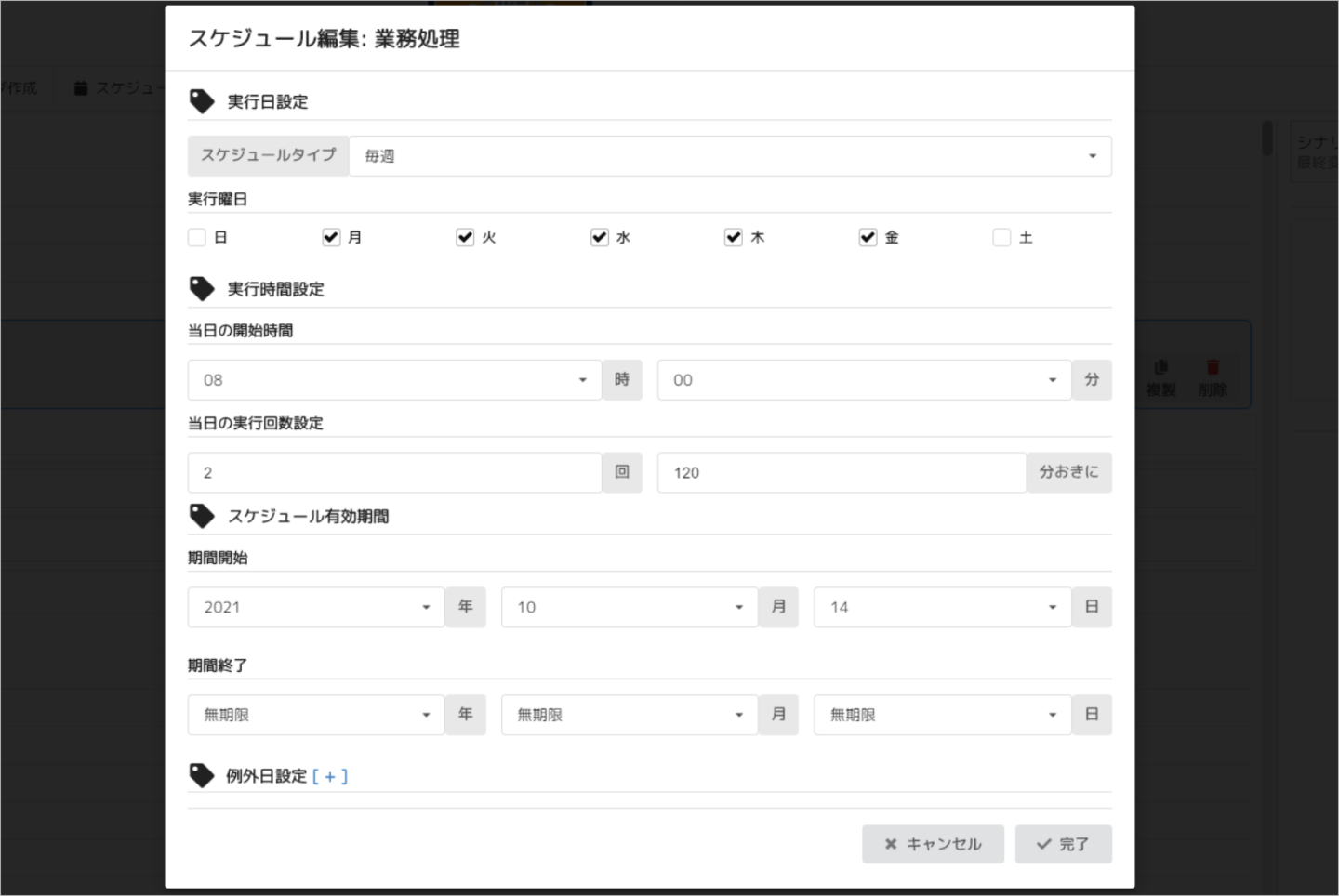Click the tag icon beside スケジュール有効期間

click(202, 516)
